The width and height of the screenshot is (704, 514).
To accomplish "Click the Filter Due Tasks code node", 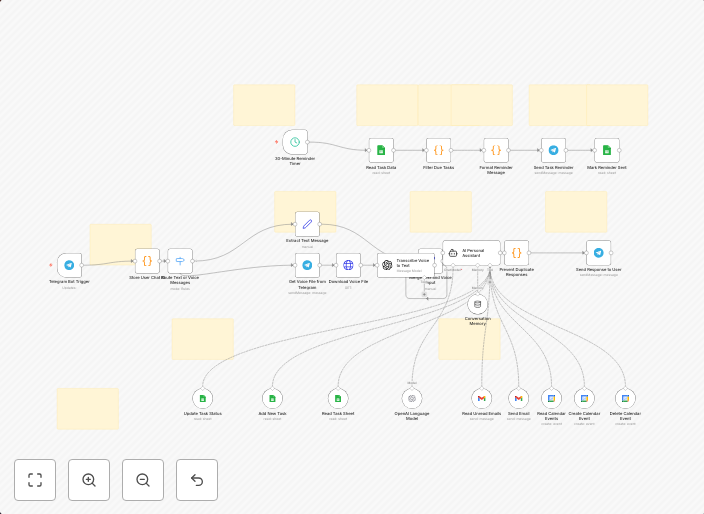I will point(438,151).
